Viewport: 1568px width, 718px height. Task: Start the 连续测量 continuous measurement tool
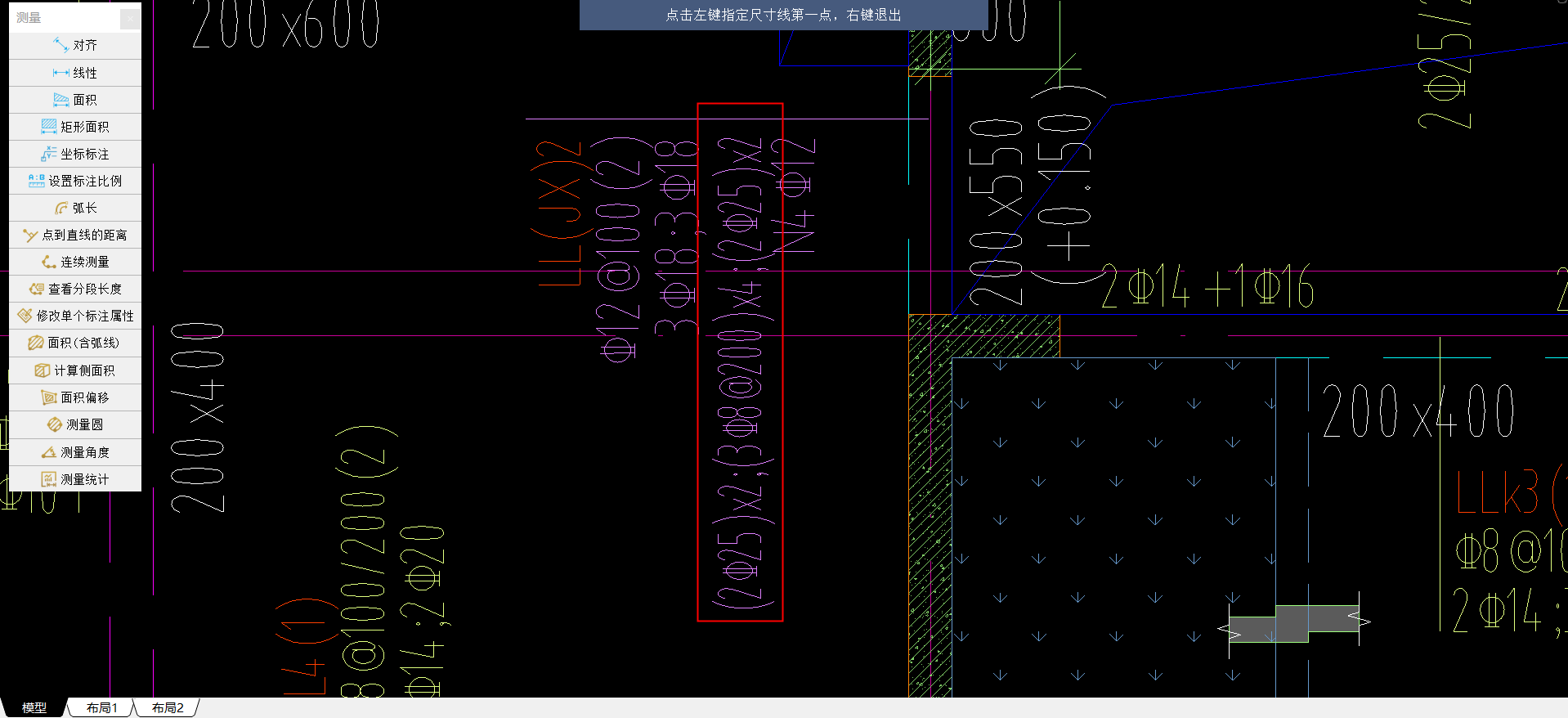point(75,262)
